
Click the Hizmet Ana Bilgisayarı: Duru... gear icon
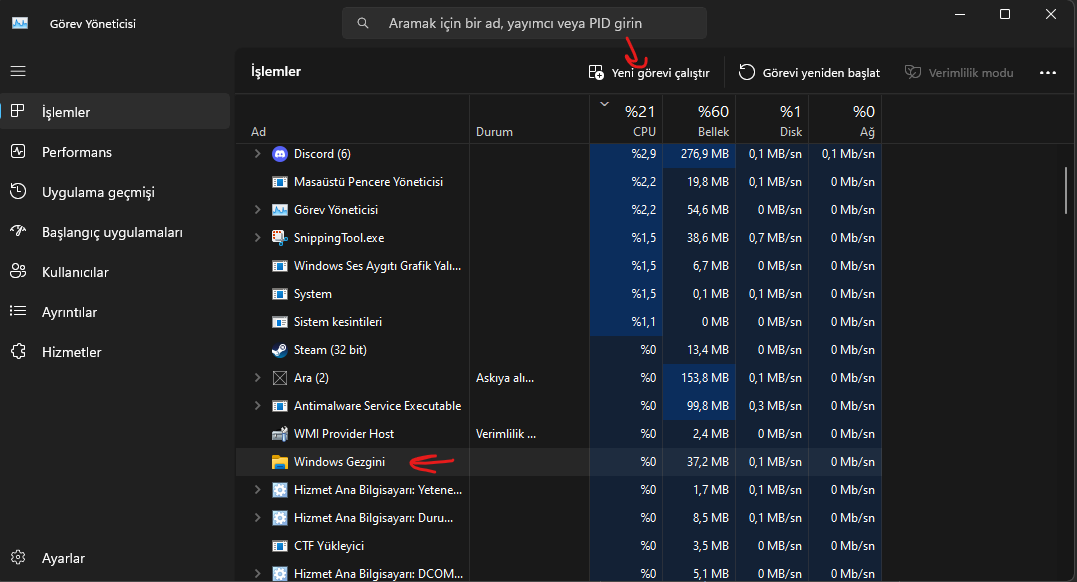click(x=280, y=518)
